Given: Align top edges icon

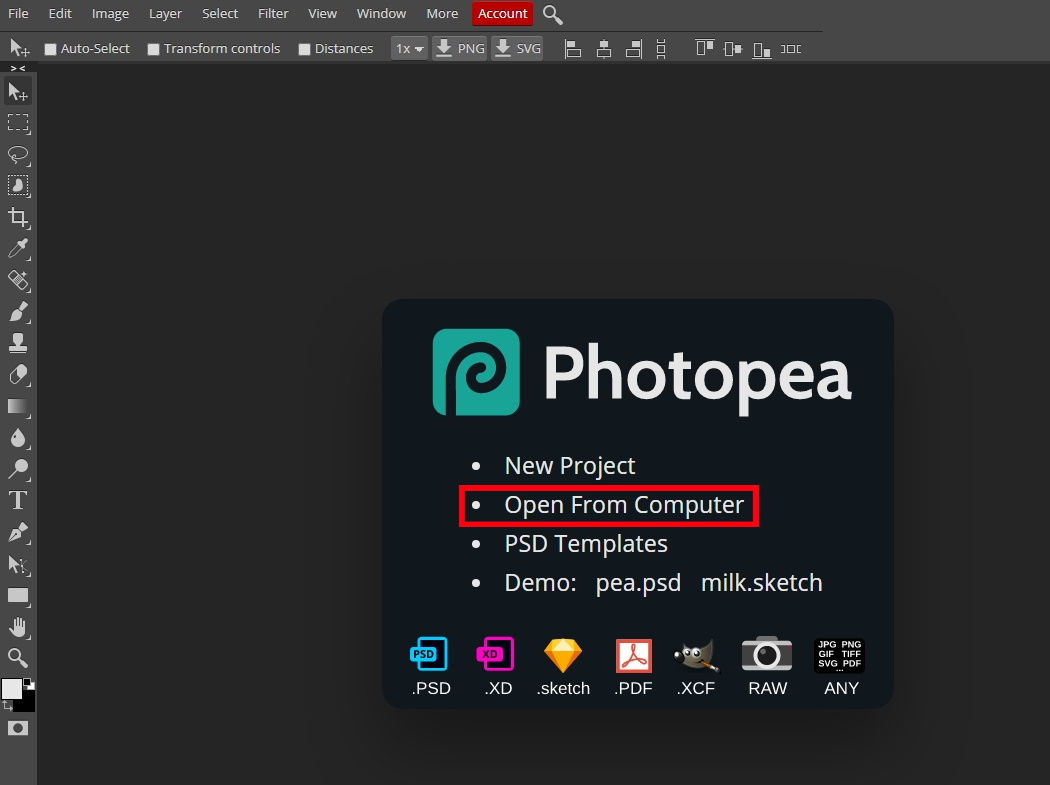Looking at the screenshot, I should point(704,48).
